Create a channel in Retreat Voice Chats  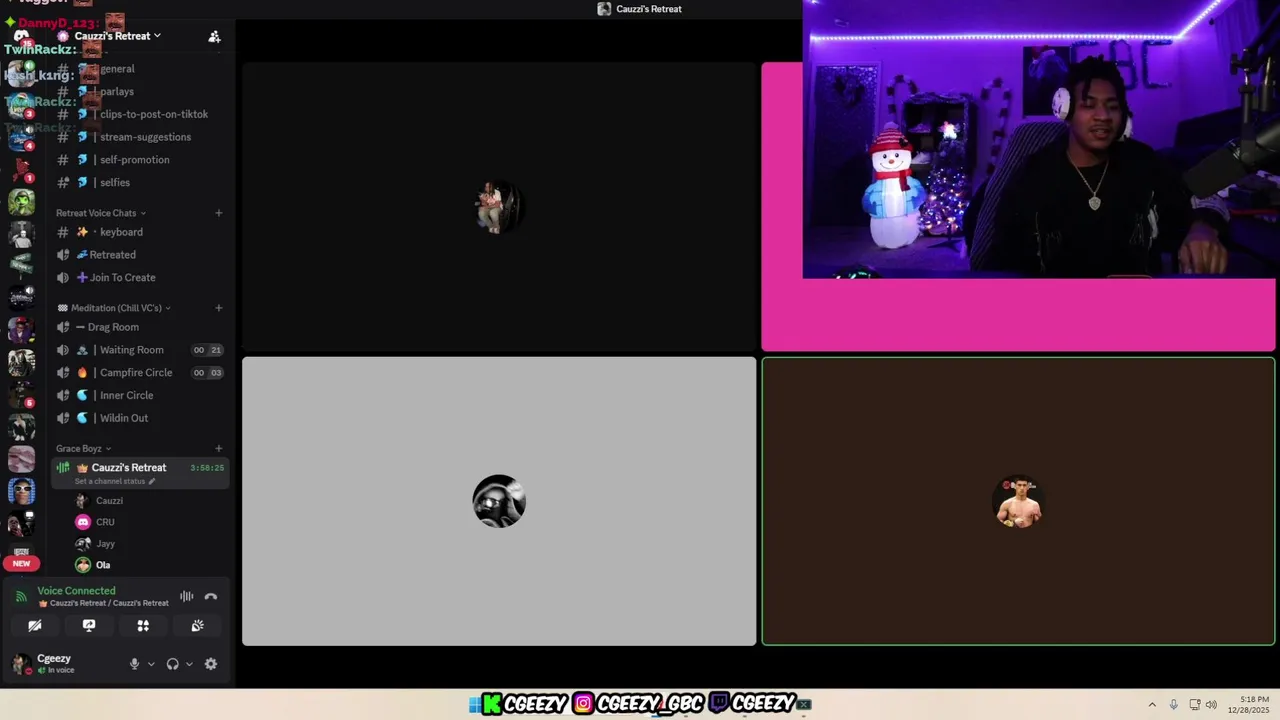coord(219,213)
